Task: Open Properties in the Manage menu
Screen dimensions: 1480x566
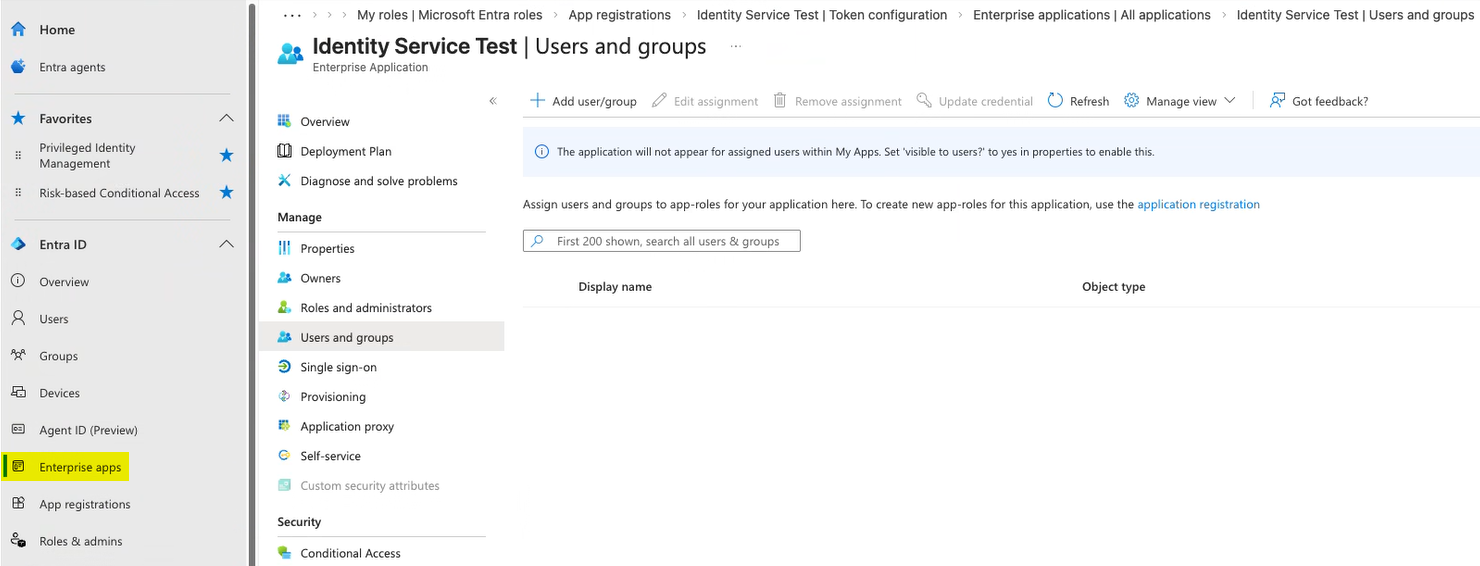Action: click(327, 249)
